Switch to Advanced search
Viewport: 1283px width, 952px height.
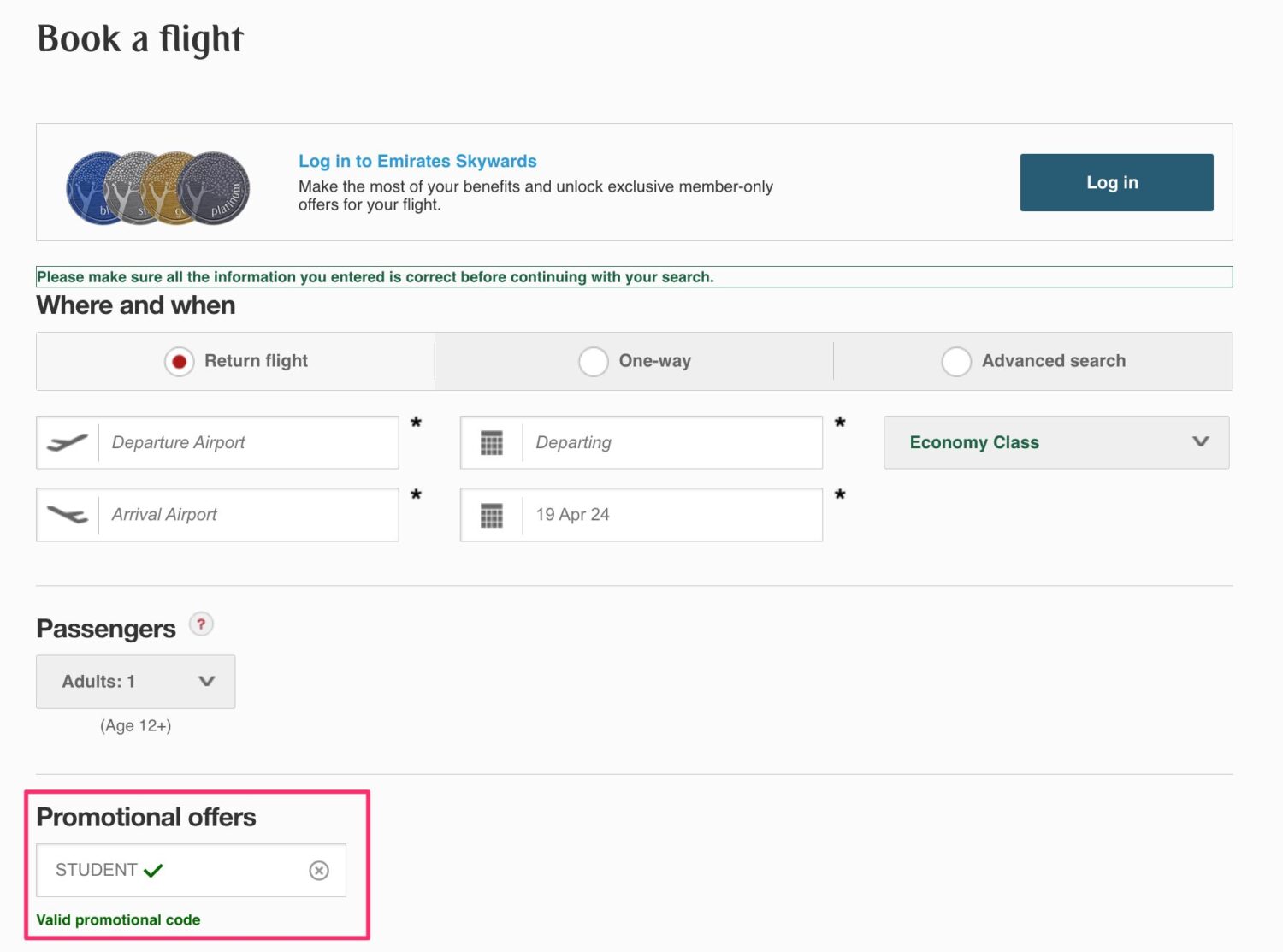pos(956,361)
